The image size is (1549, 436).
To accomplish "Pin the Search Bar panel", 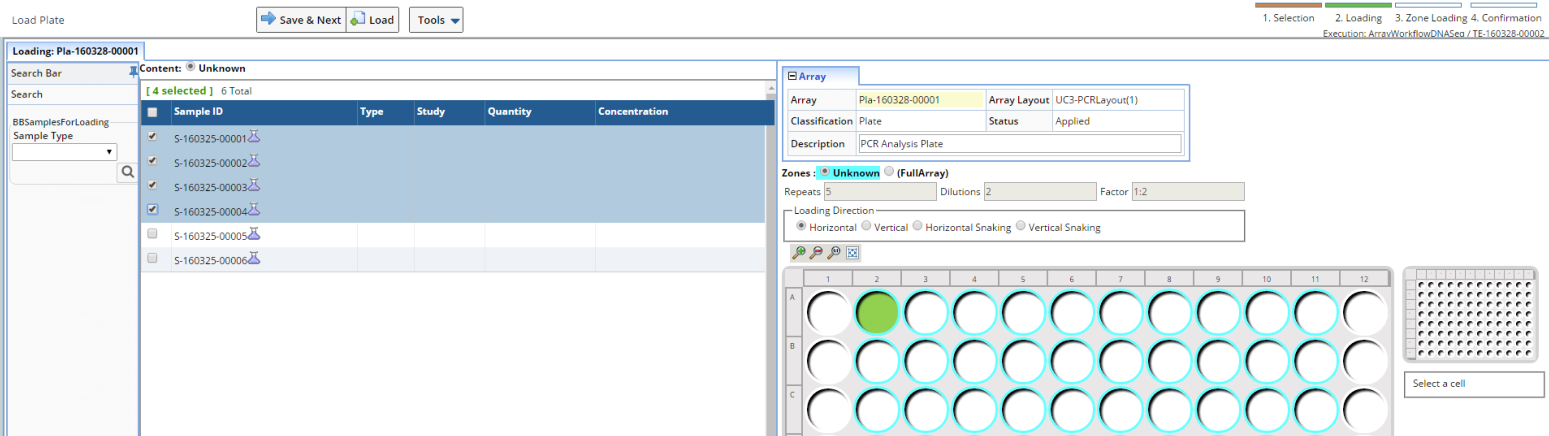I will (133, 72).
